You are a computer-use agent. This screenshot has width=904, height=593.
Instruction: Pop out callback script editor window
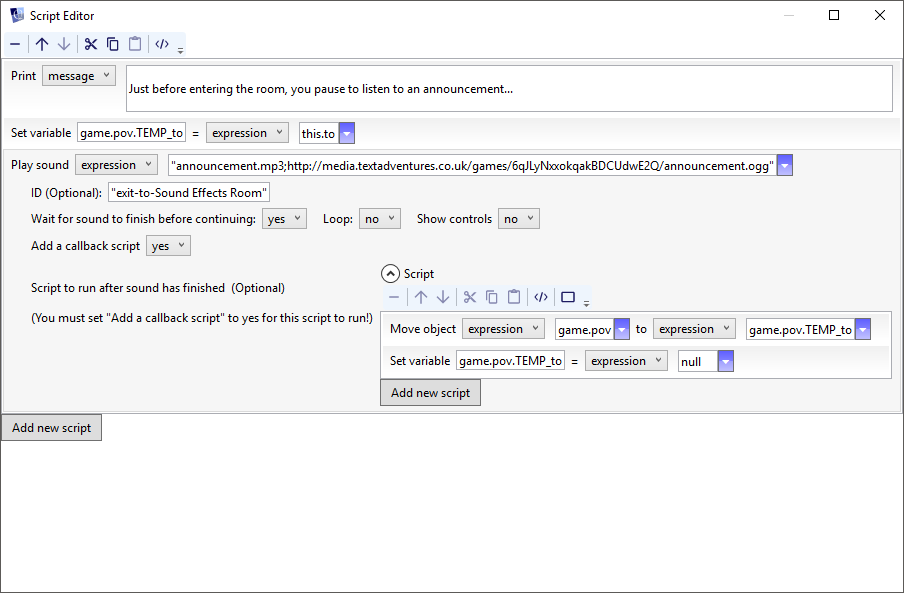568,297
